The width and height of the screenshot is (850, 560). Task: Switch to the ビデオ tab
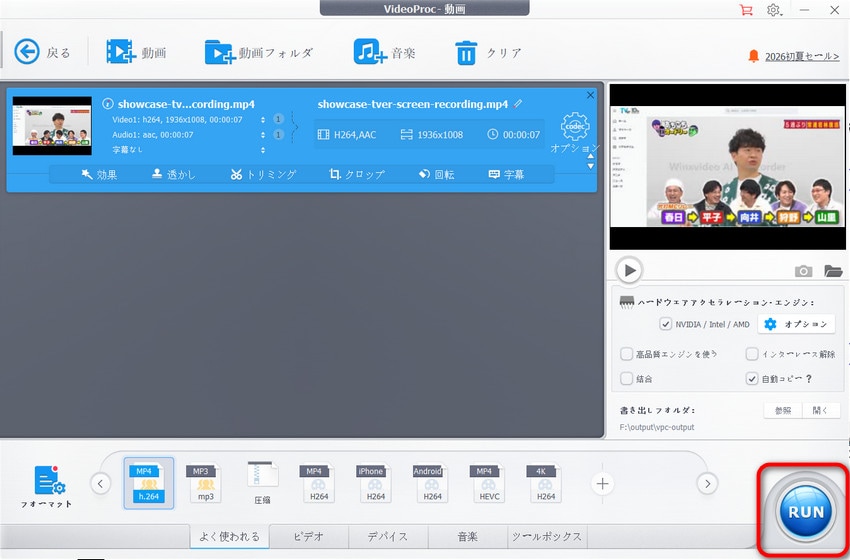[308, 537]
